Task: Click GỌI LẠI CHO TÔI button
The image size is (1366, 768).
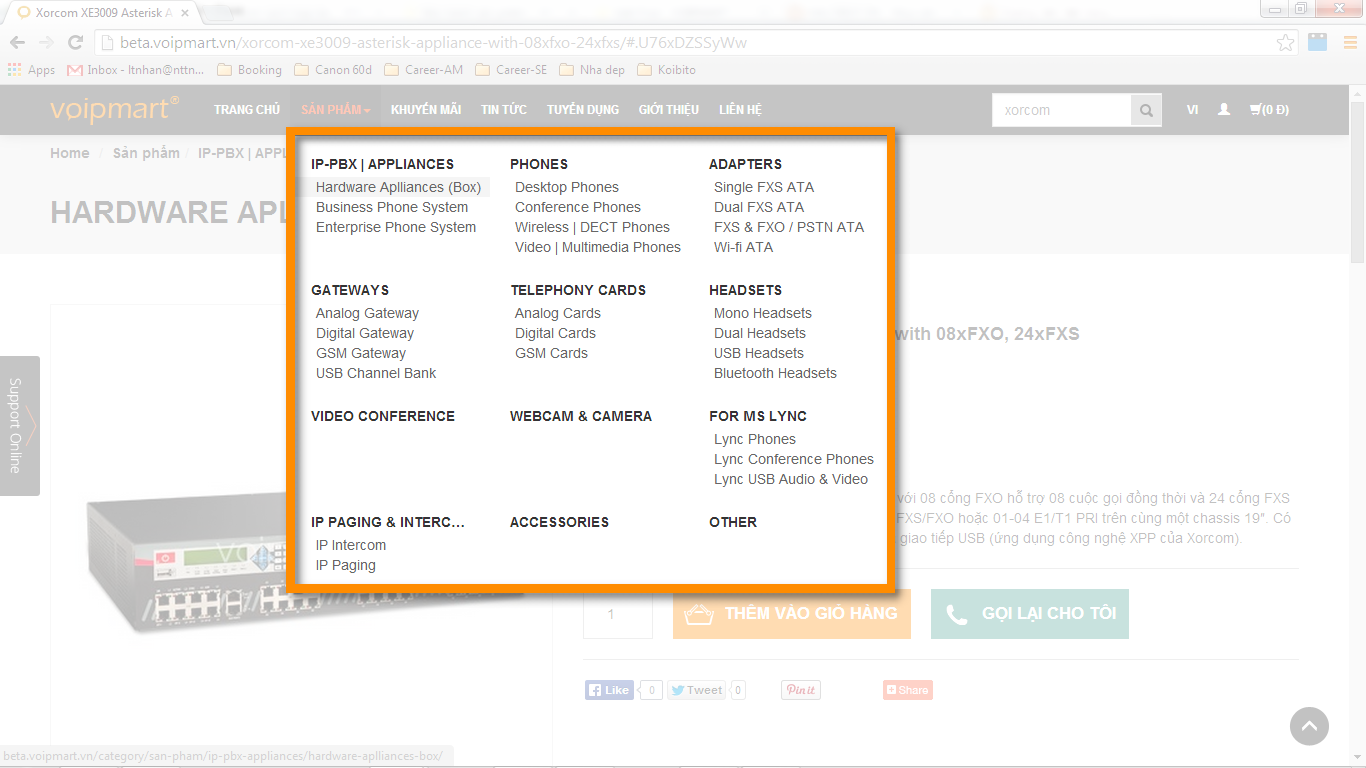Action: (1030, 613)
